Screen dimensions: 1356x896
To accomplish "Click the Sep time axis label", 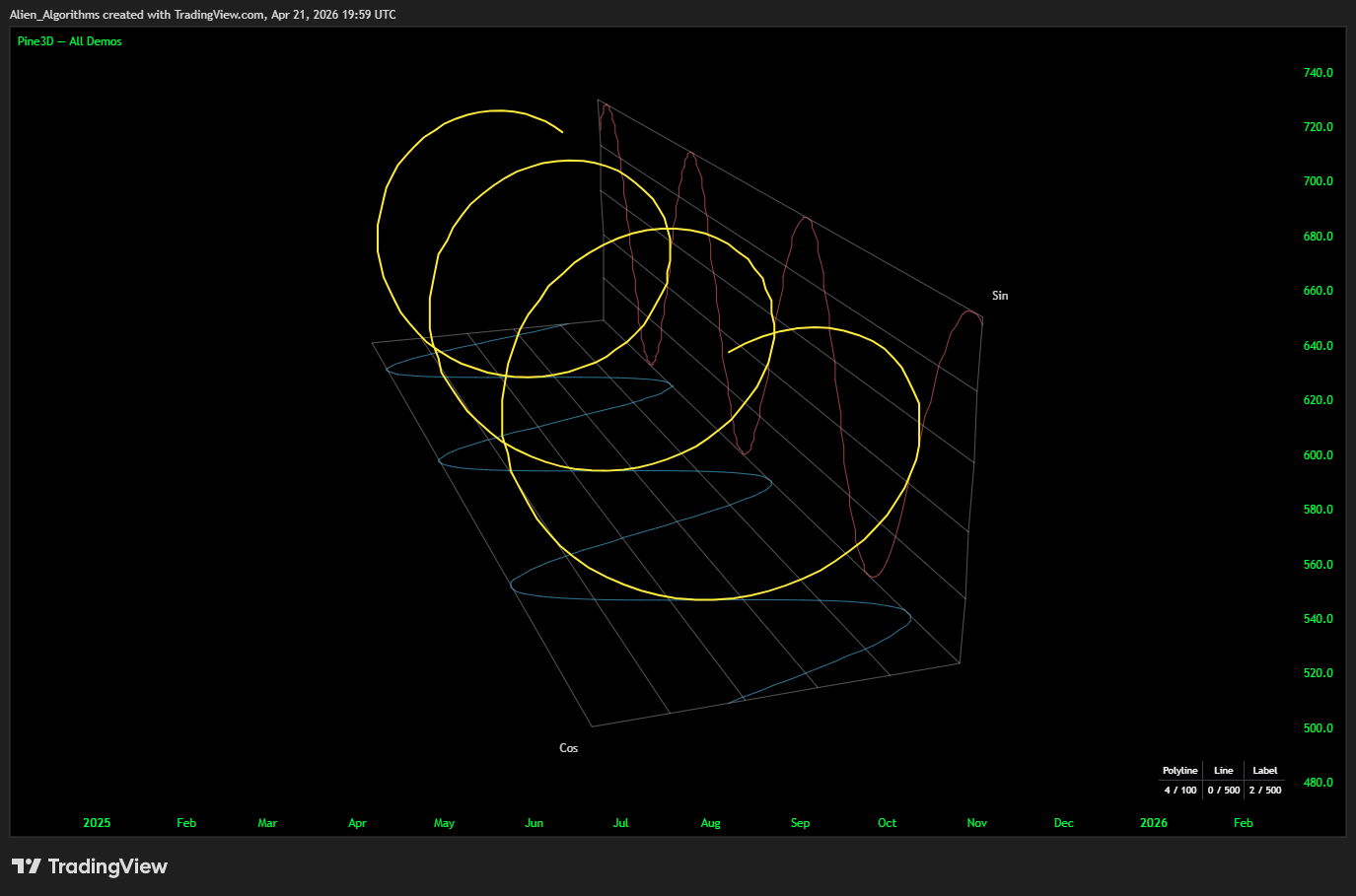I will [801, 823].
